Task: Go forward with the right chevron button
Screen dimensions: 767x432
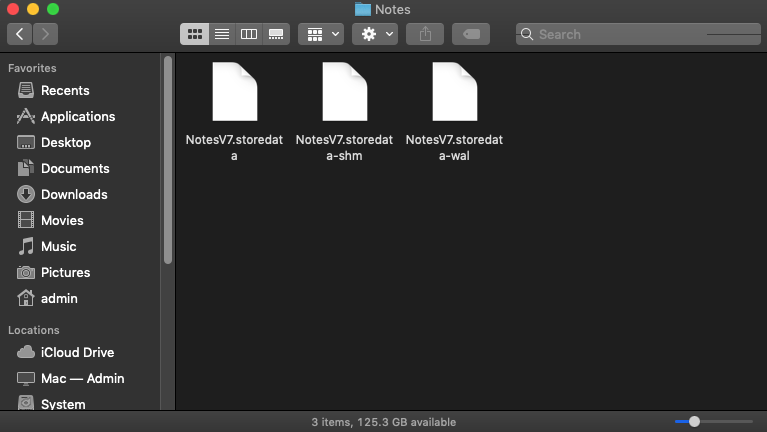Action: [45, 34]
